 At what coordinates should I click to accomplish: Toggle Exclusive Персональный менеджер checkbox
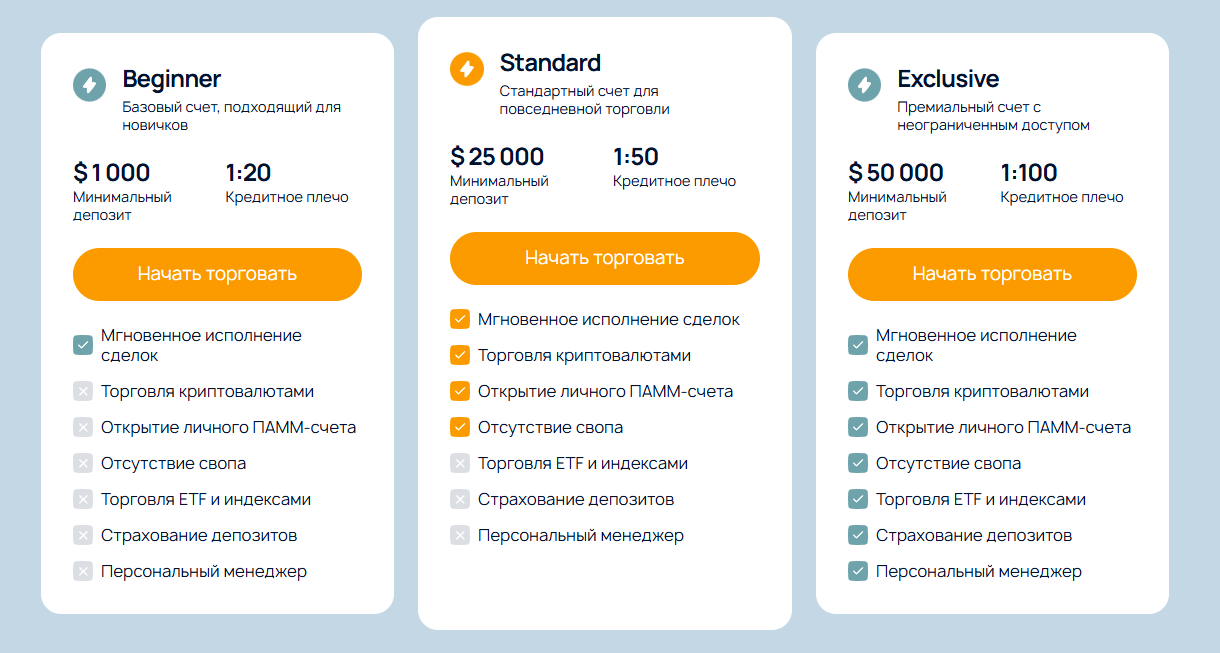pyautogui.click(x=858, y=572)
